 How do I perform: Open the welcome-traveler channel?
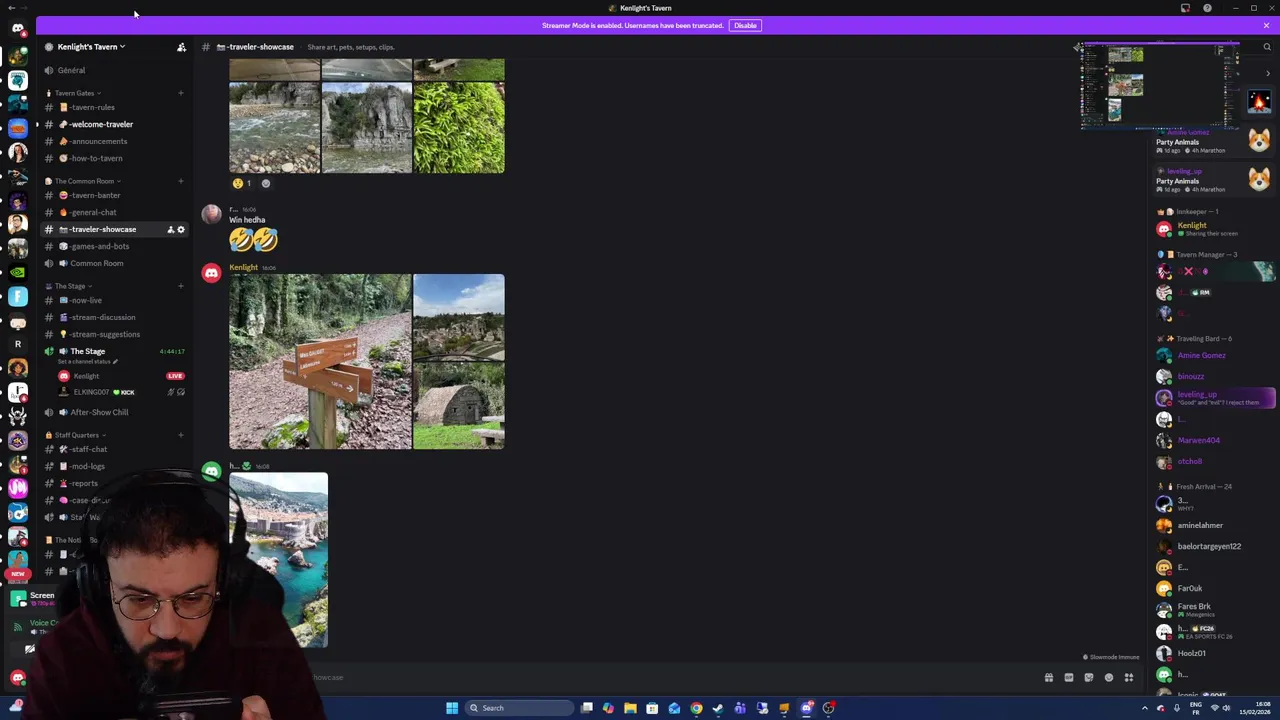pyautogui.click(x=113, y=124)
